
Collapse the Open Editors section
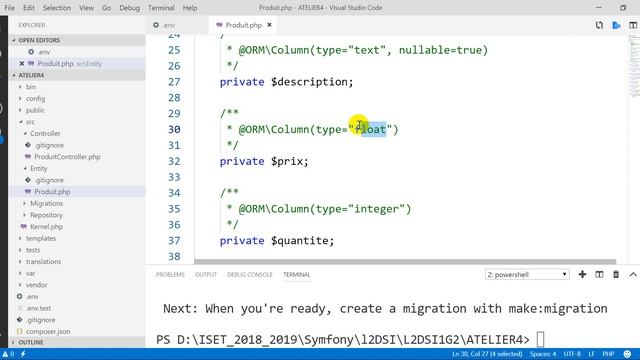click(x=77, y=40)
